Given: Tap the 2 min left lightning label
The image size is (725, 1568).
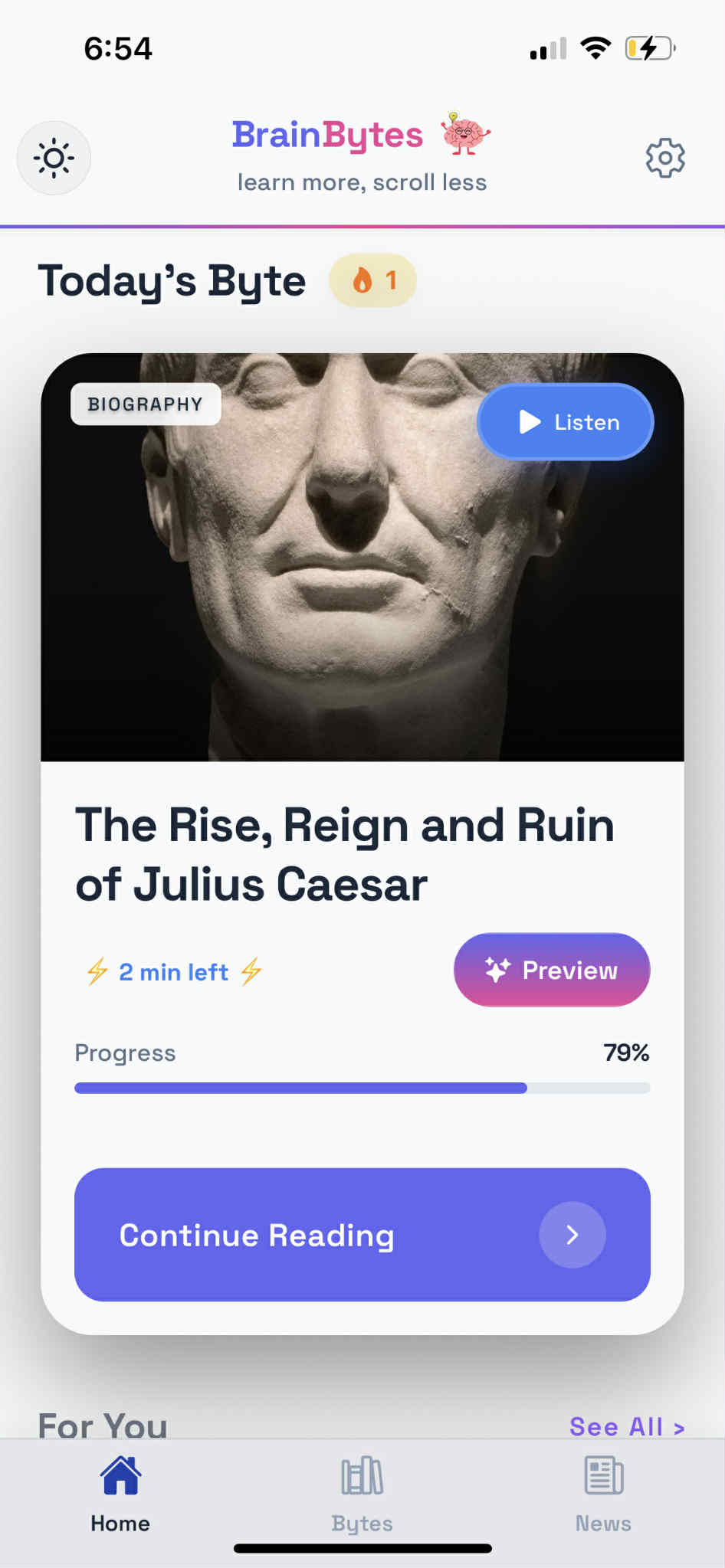Looking at the screenshot, I should coord(174,972).
